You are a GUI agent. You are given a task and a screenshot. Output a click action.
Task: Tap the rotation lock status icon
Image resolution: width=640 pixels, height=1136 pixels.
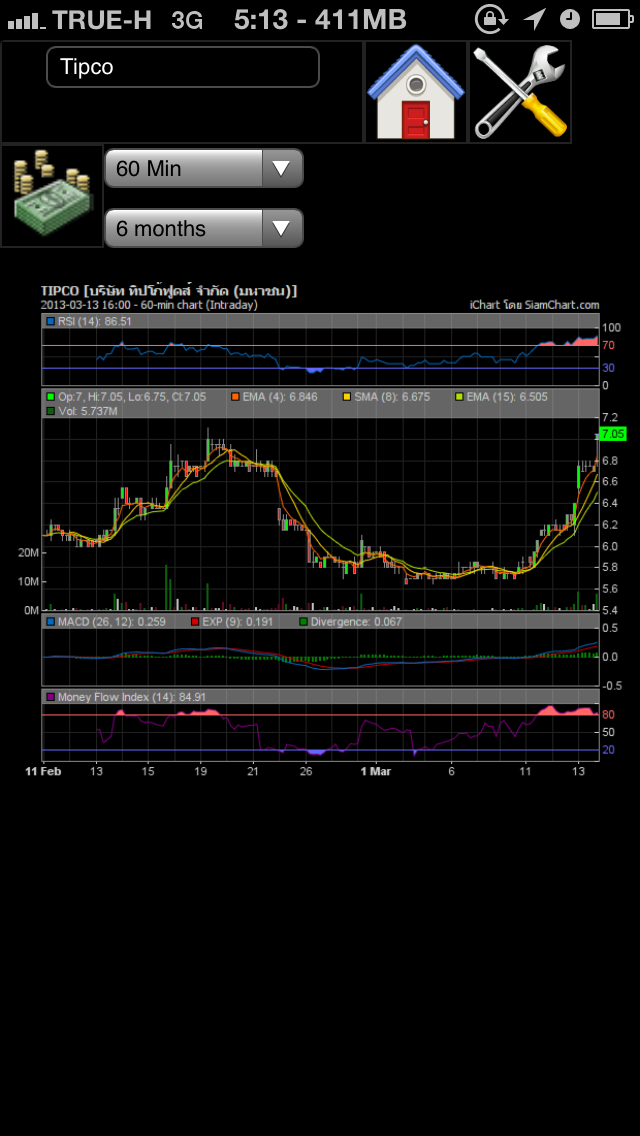[x=490, y=19]
